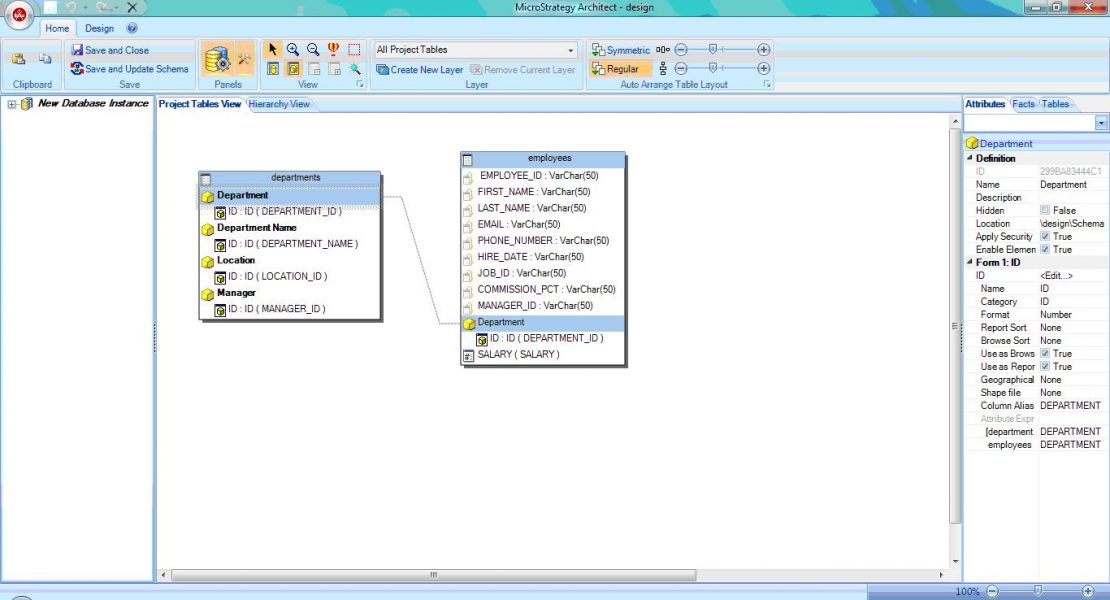This screenshot has height=600, width=1110.
Task: Click the fourth table display icon in View
Action: pos(334,69)
